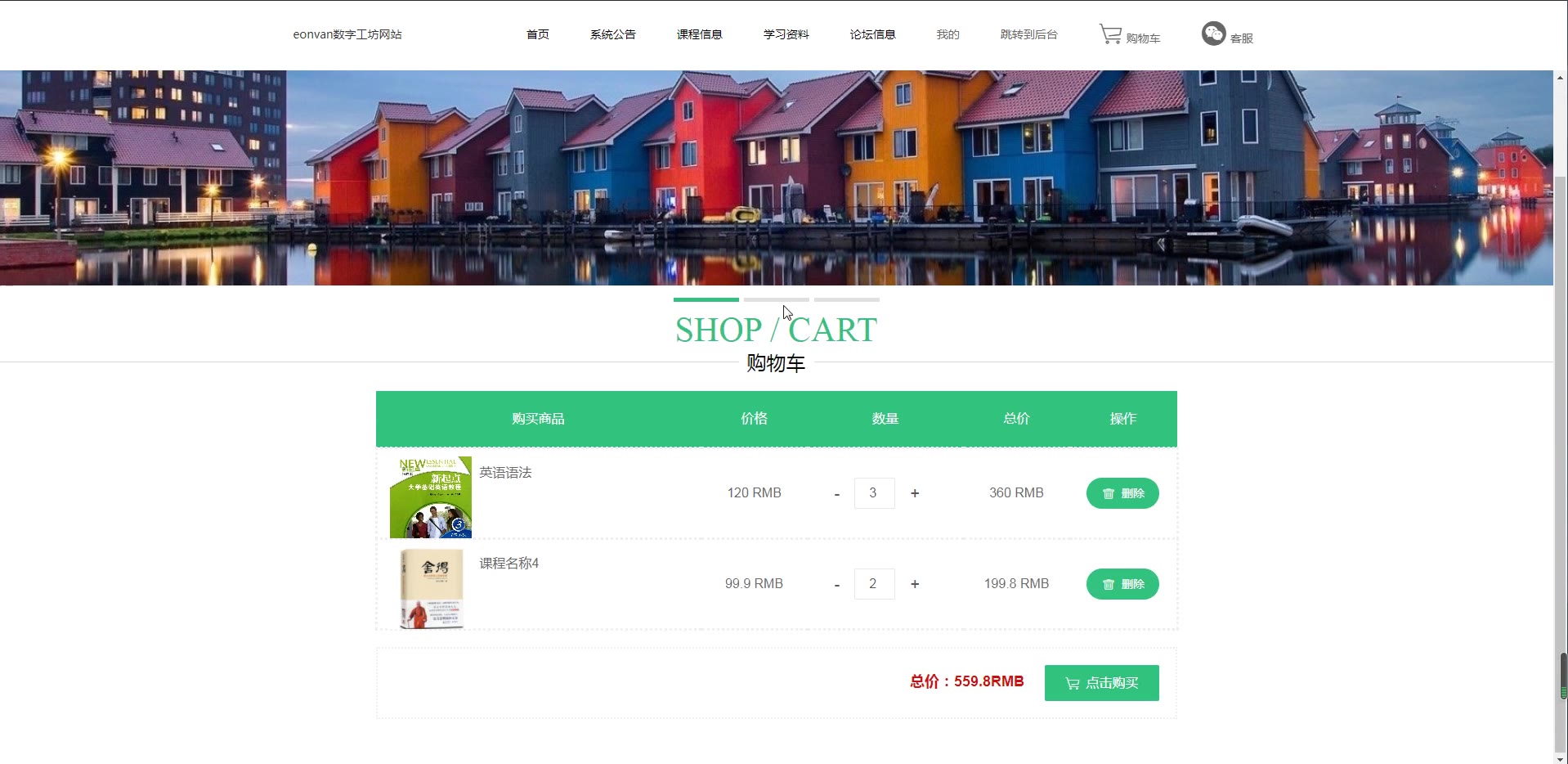
Task: Open 英语语法 book cover thumbnail
Action: 431,497
